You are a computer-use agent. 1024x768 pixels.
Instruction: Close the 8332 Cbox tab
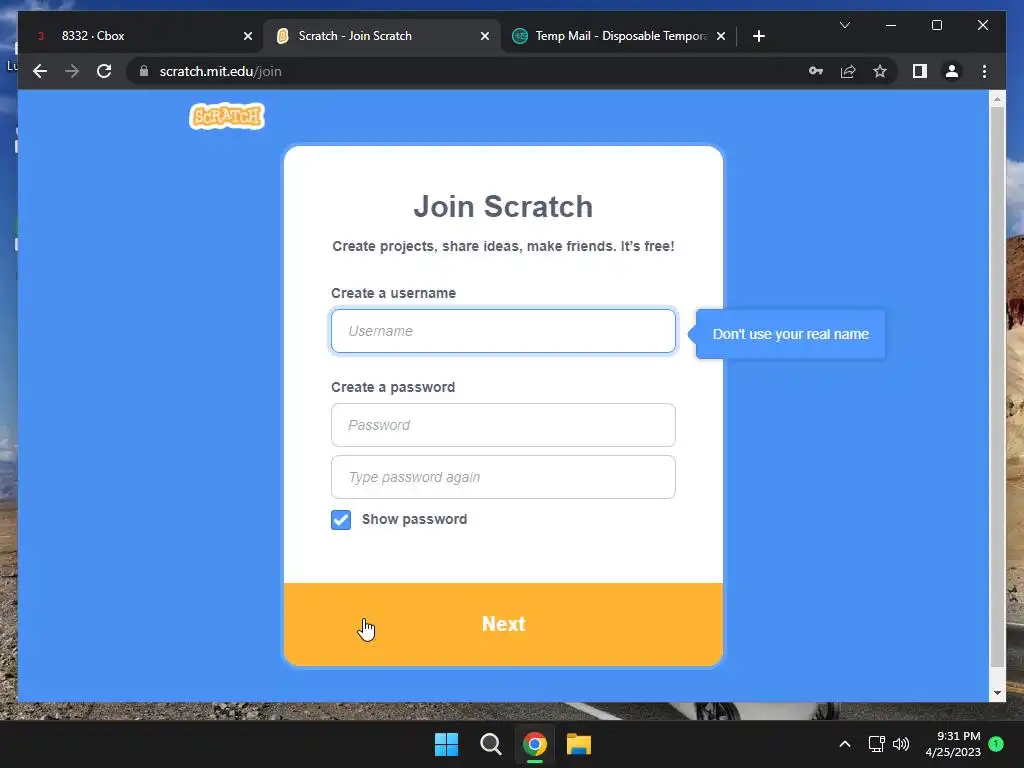248,36
